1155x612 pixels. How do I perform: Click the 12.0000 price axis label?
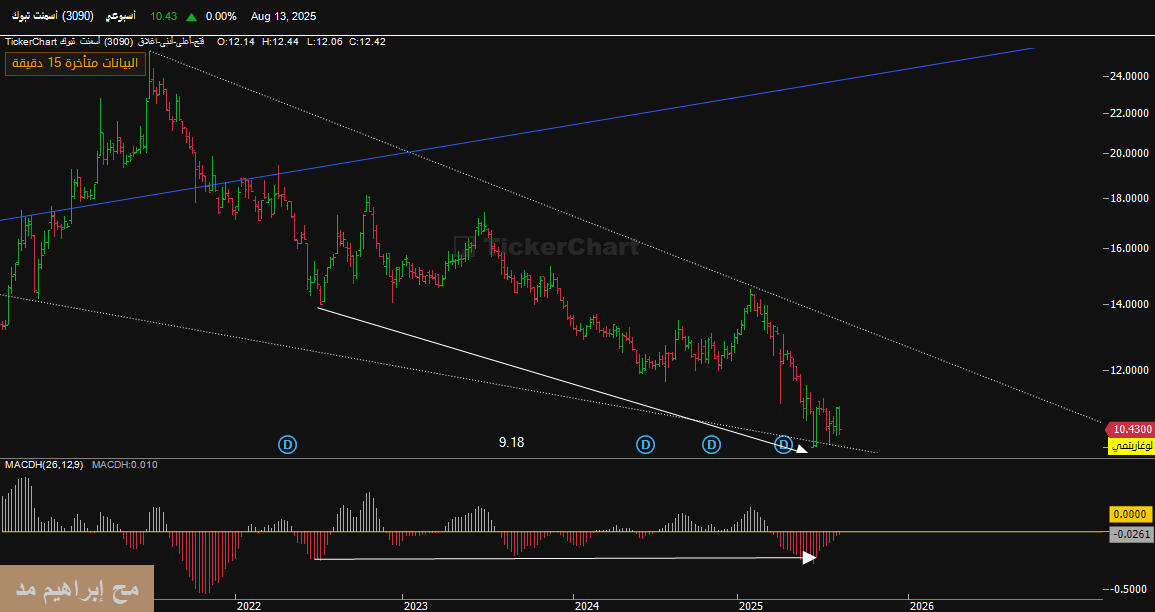point(1128,370)
